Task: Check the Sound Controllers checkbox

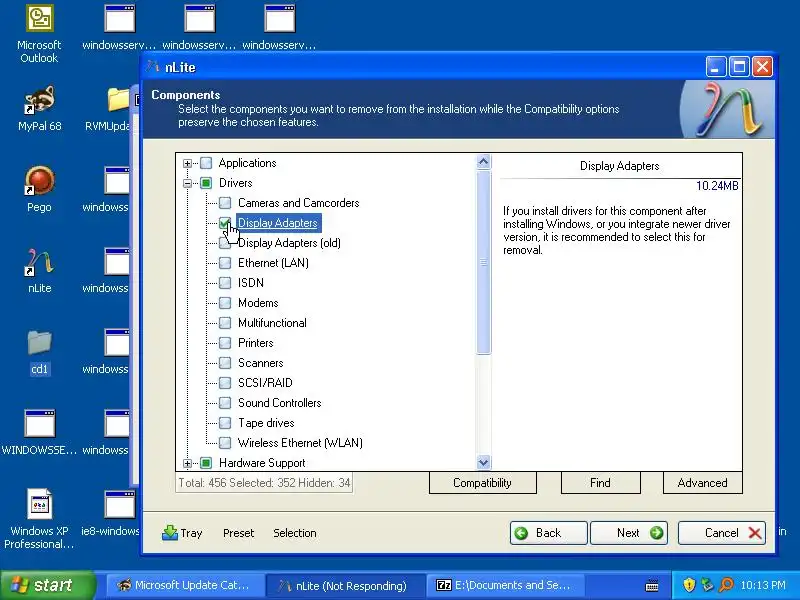Action: 225,403
